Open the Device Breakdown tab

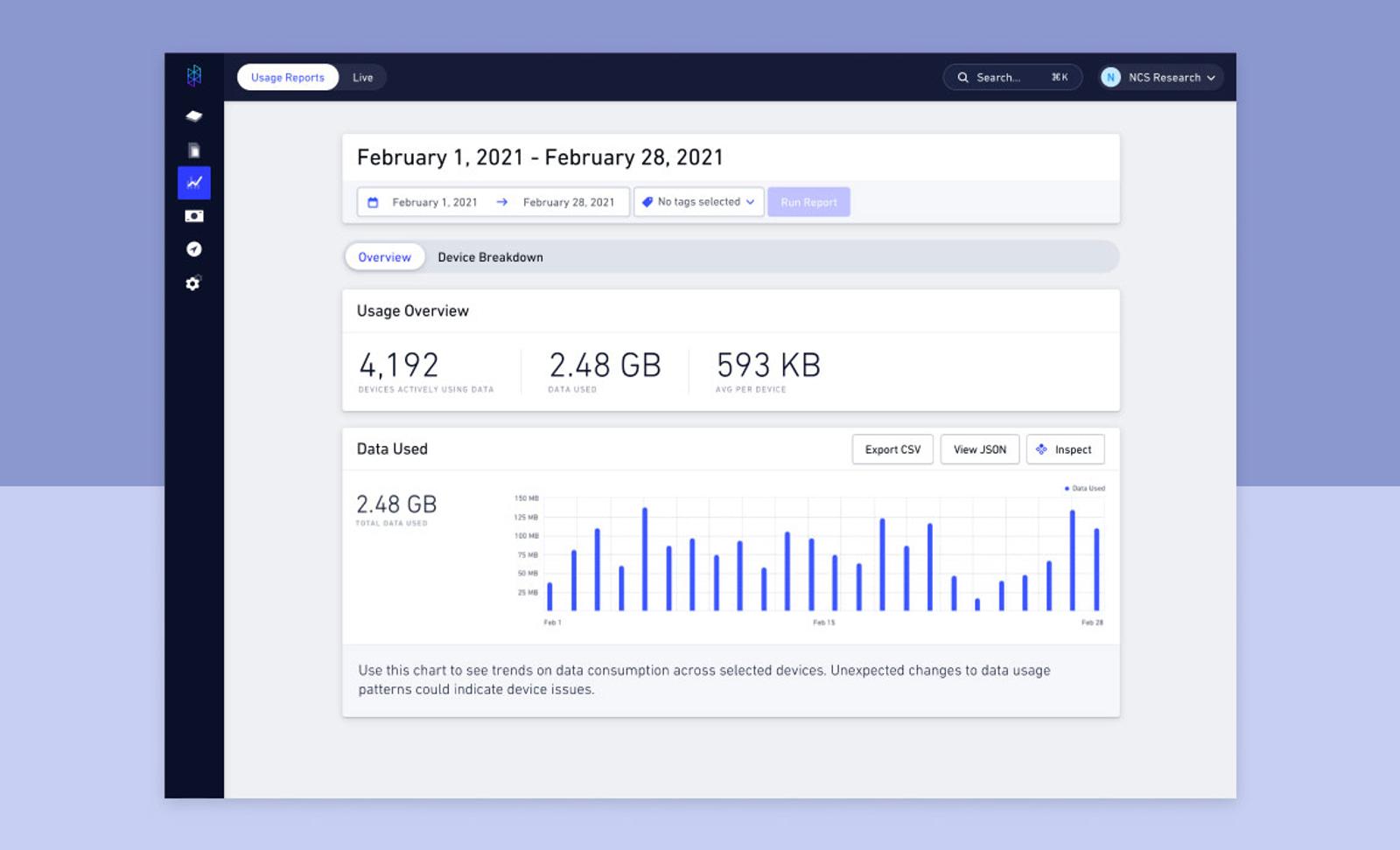tap(490, 257)
